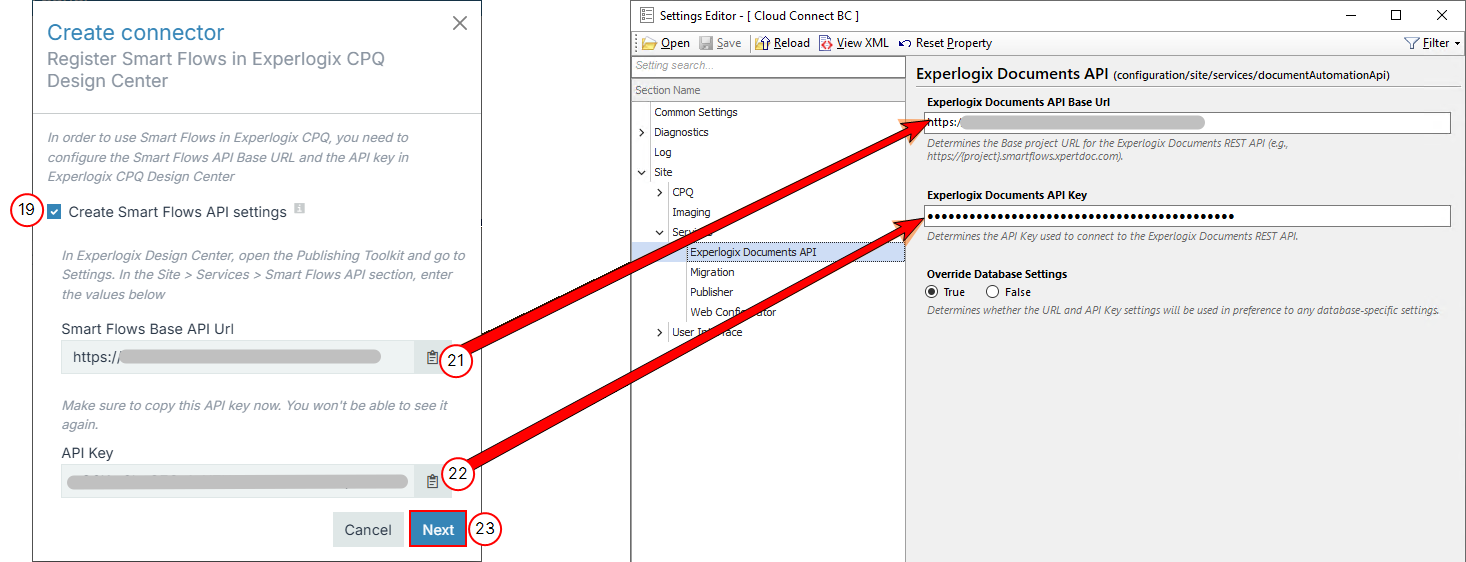Expand the Diagnostics tree node
Viewport: 1466px width, 562px height.
[641, 132]
